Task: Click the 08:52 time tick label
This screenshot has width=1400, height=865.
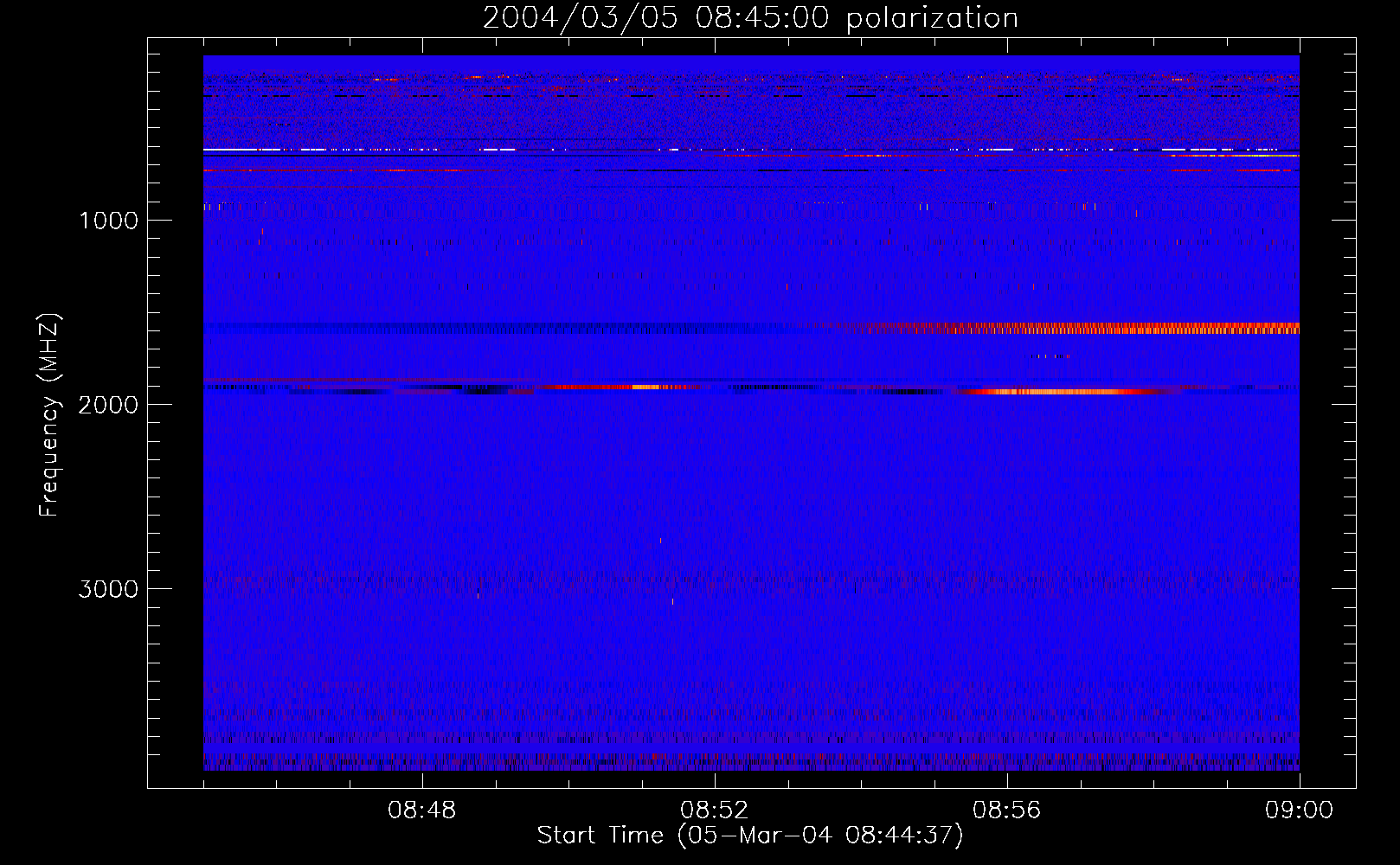Action: [715, 811]
